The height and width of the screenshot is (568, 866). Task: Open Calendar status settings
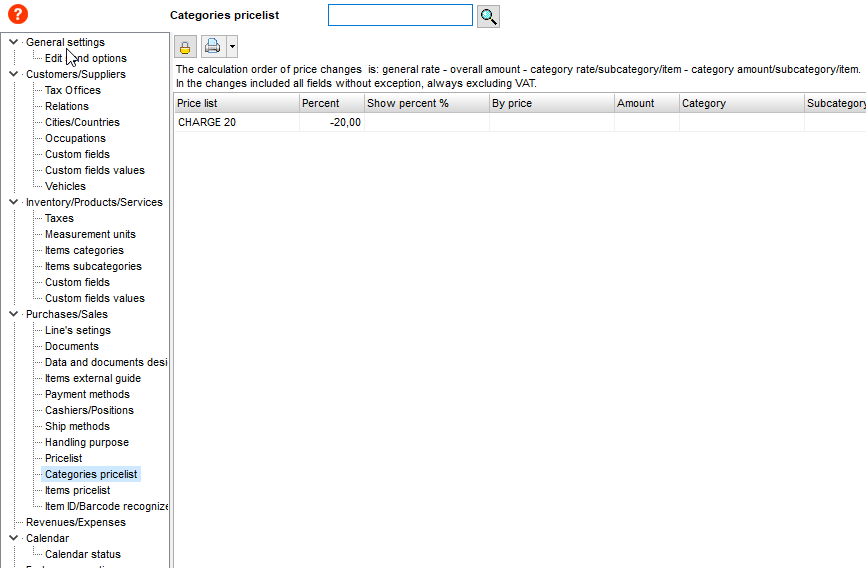tap(83, 554)
